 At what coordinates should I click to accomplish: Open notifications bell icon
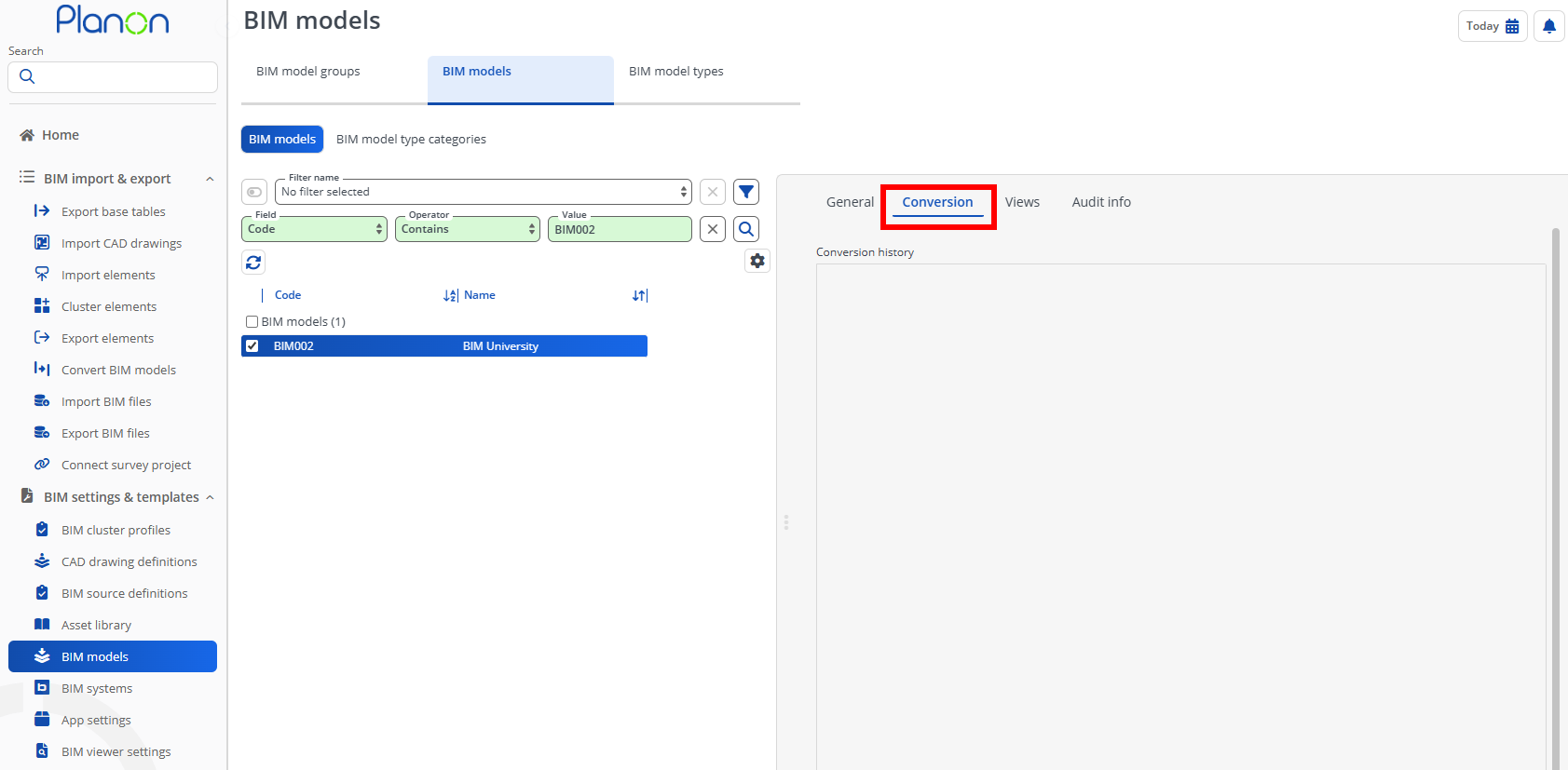click(1548, 26)
